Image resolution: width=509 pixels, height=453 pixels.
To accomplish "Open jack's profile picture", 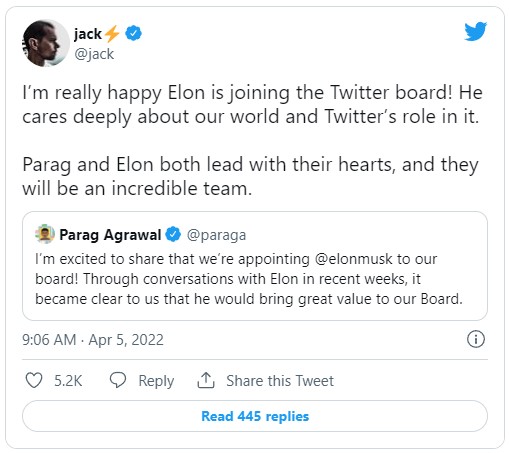I will [46, 43].
